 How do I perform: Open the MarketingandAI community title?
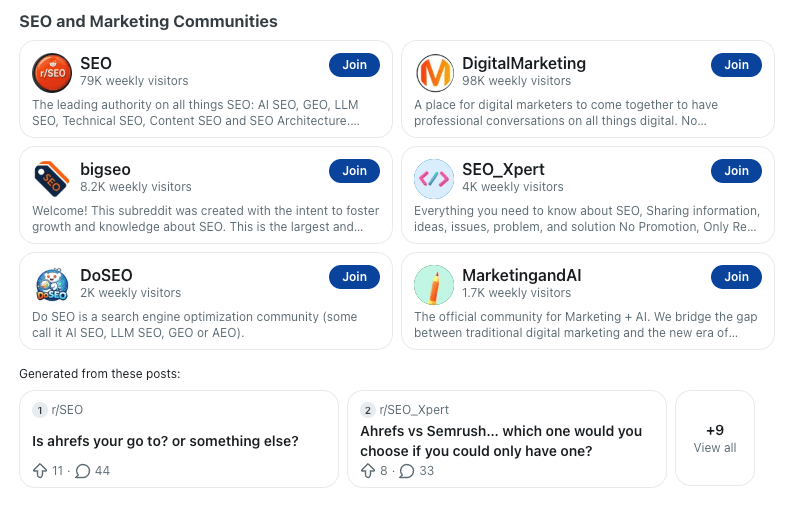click(x=522, y=275)
